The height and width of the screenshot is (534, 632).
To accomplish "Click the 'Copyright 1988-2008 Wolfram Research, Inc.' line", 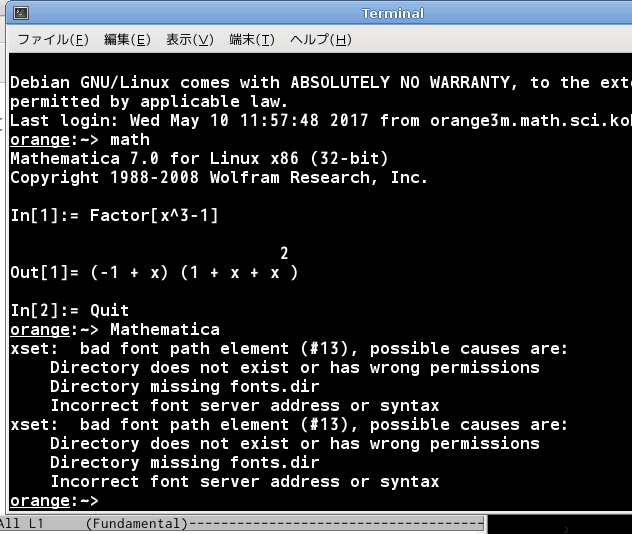I will tap(219, 177).
